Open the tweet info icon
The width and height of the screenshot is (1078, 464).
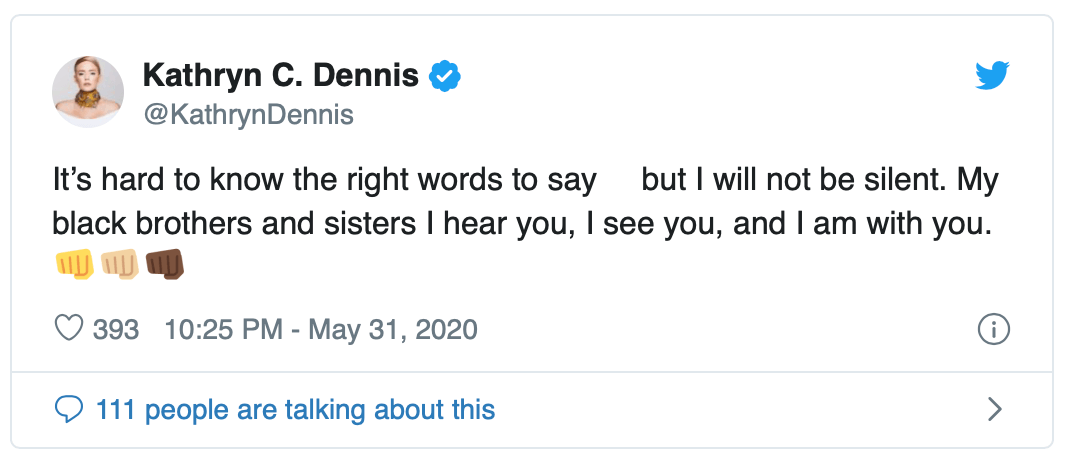point(993,329)
